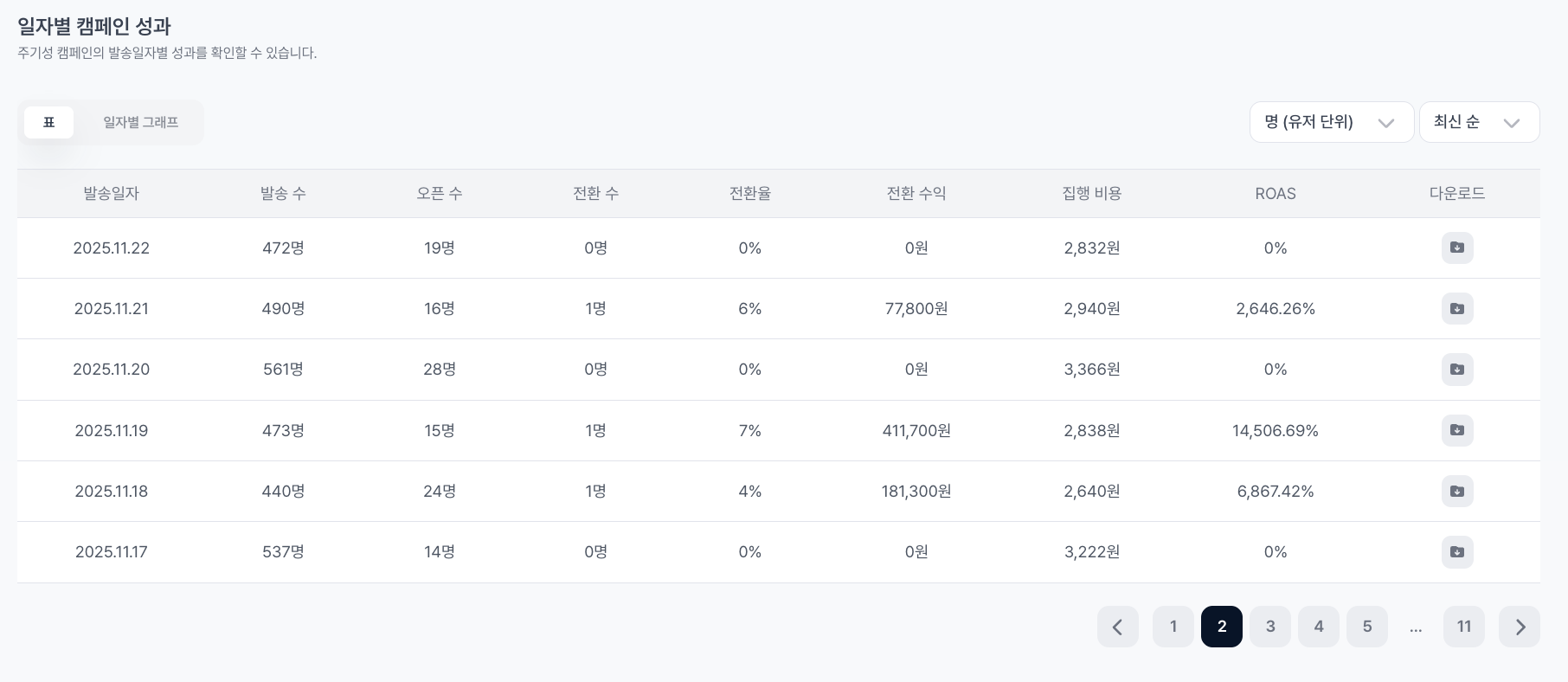Click the 오픈 수 column header
This screenshot has width=1568, height=682.
[x=440, y=193]
